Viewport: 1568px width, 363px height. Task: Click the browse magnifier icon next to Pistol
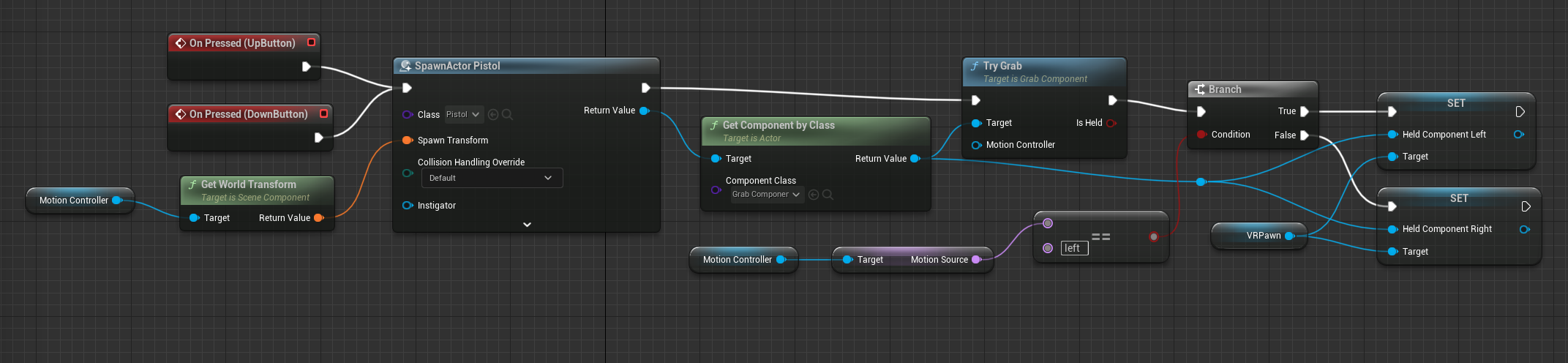pyautogui.click(x=507, y=115)
